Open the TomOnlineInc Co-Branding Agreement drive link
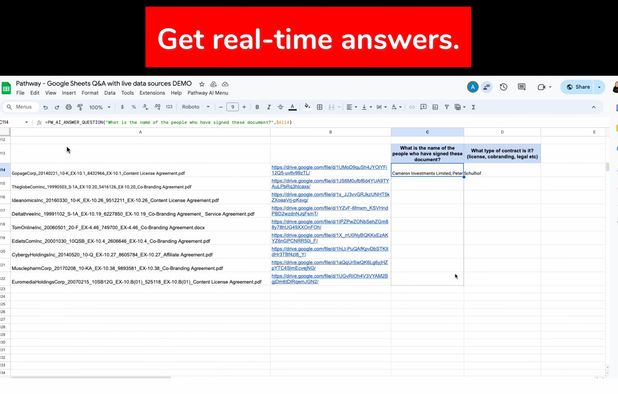The image size is (618, 394). [x=330, y=225]
